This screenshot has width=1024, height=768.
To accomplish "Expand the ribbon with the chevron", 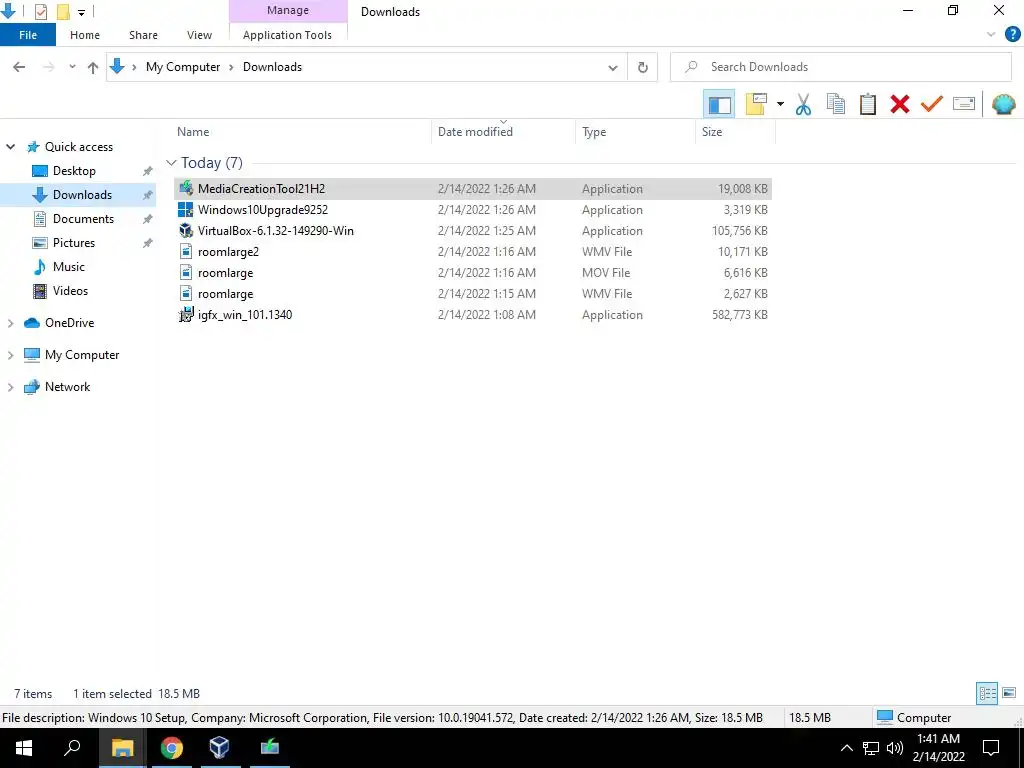I will pyautogui.click(x=991, y=35).
